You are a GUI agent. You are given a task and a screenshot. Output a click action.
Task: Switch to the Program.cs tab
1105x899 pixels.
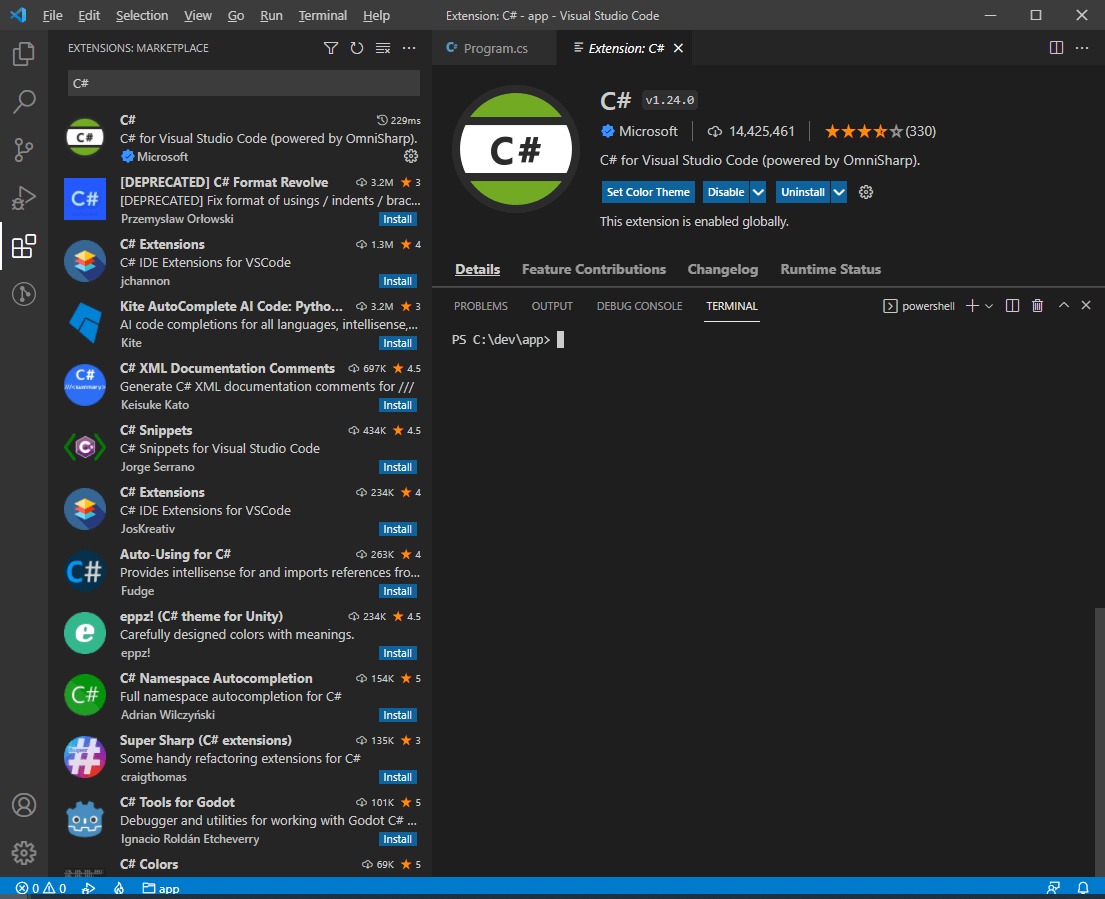click(494, 48)
